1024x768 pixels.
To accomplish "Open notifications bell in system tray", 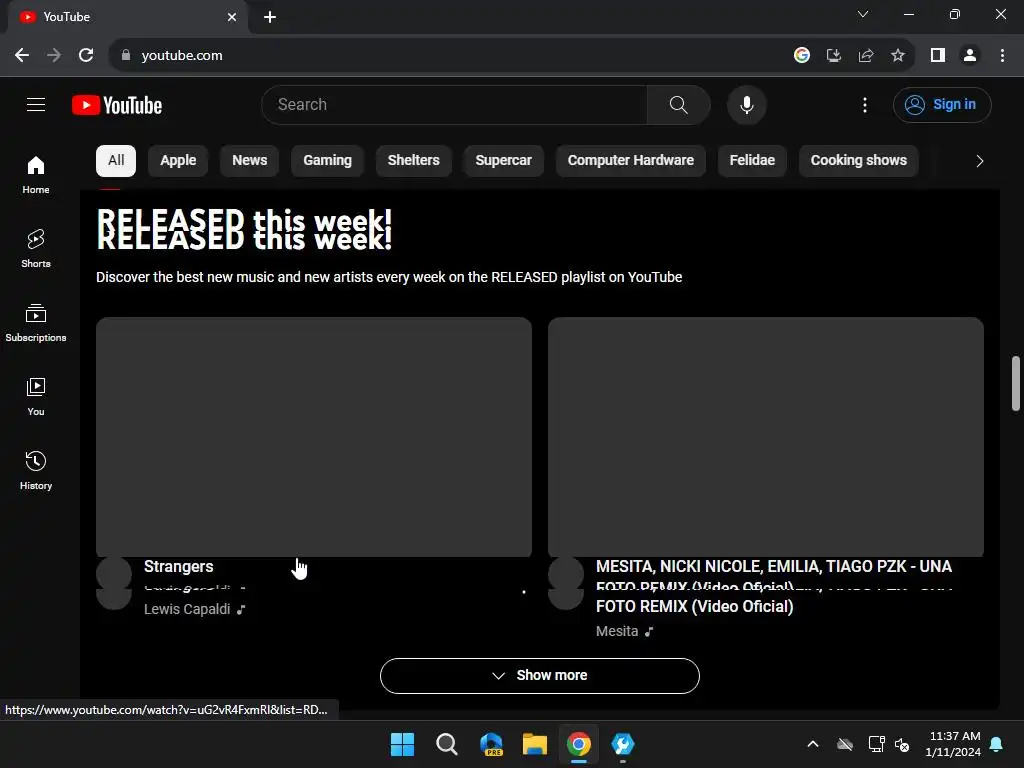I will [997, 744].
